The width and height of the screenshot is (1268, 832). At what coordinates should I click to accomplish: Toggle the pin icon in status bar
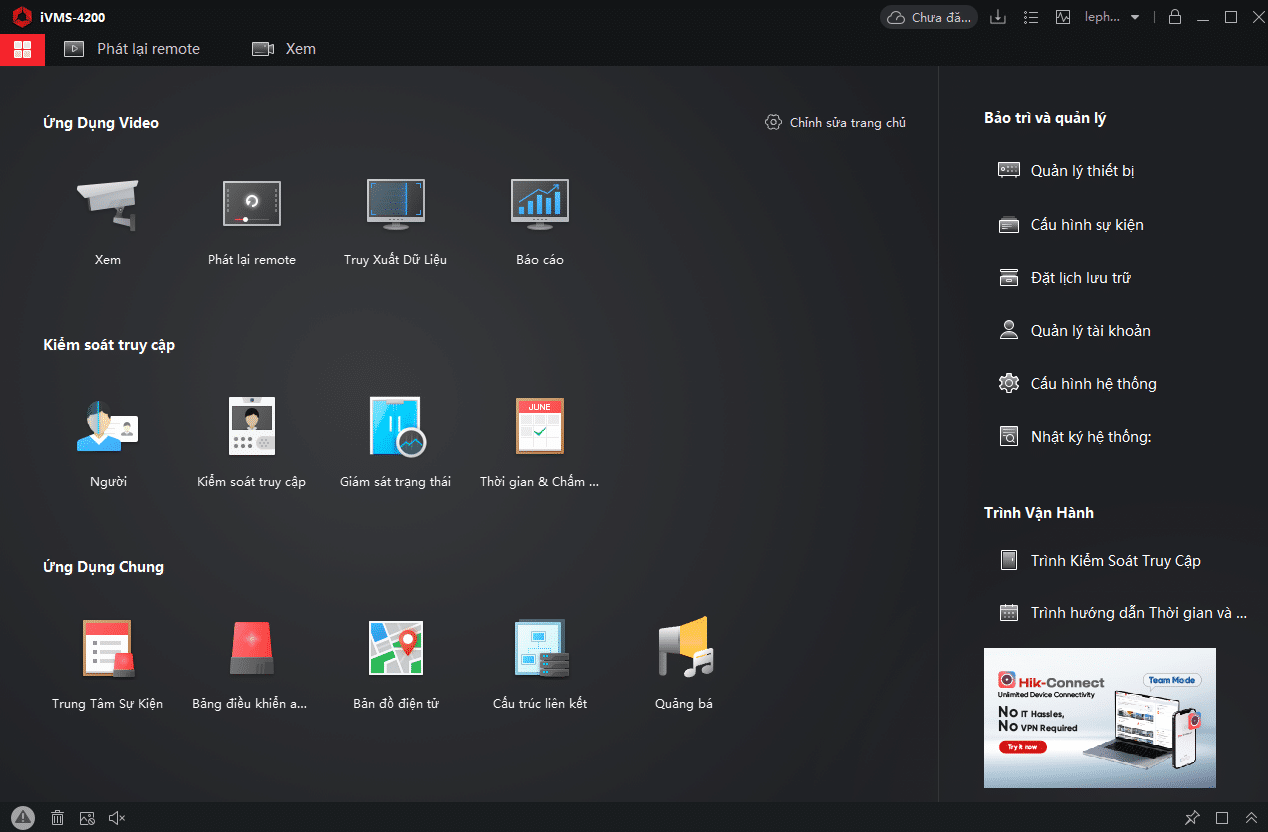[x=1191, y=818]
